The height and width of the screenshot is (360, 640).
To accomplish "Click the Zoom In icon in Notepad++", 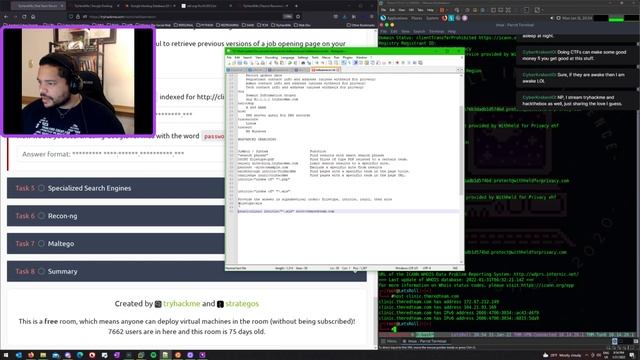I will coord(317,63).
